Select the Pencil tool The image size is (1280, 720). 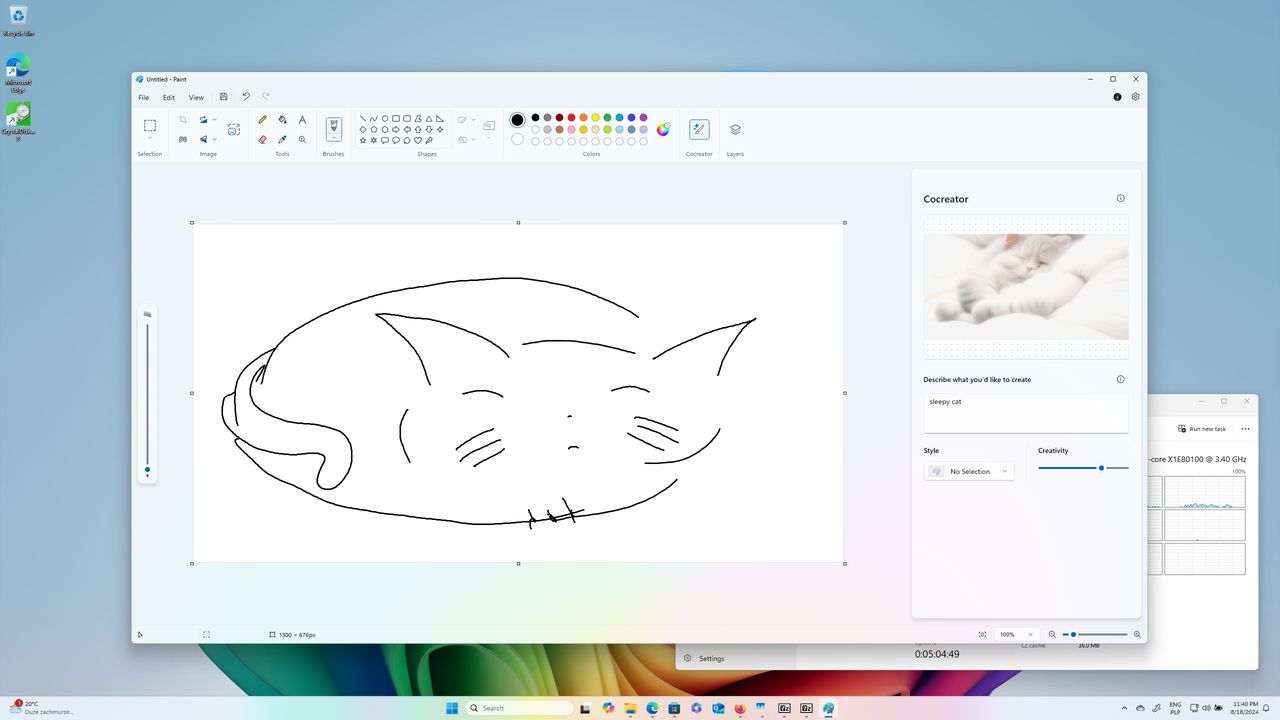(262, 120)
